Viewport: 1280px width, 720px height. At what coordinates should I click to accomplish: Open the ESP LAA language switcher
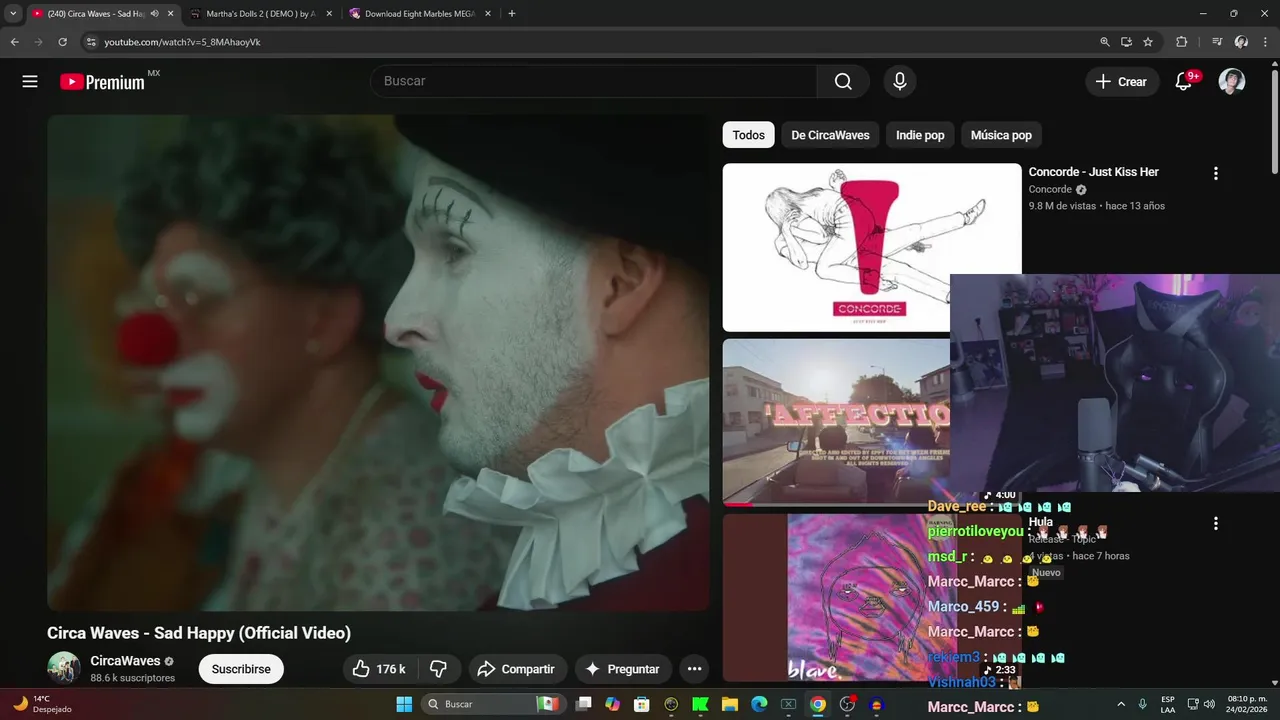tap(1168, 704)
